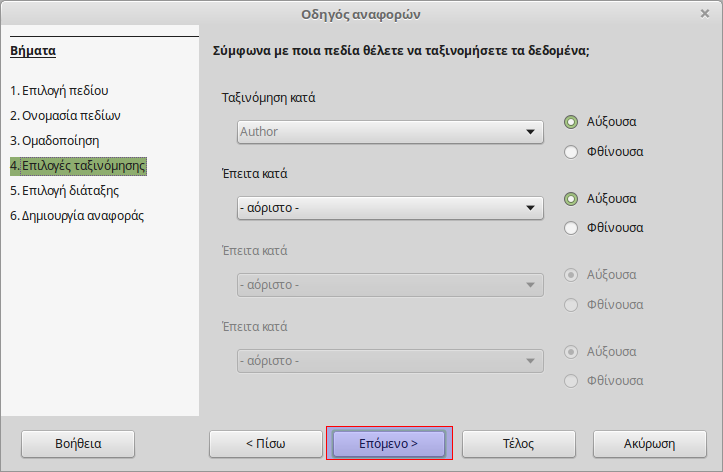This screenshot has height=472, width=723.
Task: Proceed with the Επόμενο button
Action: 389,443
